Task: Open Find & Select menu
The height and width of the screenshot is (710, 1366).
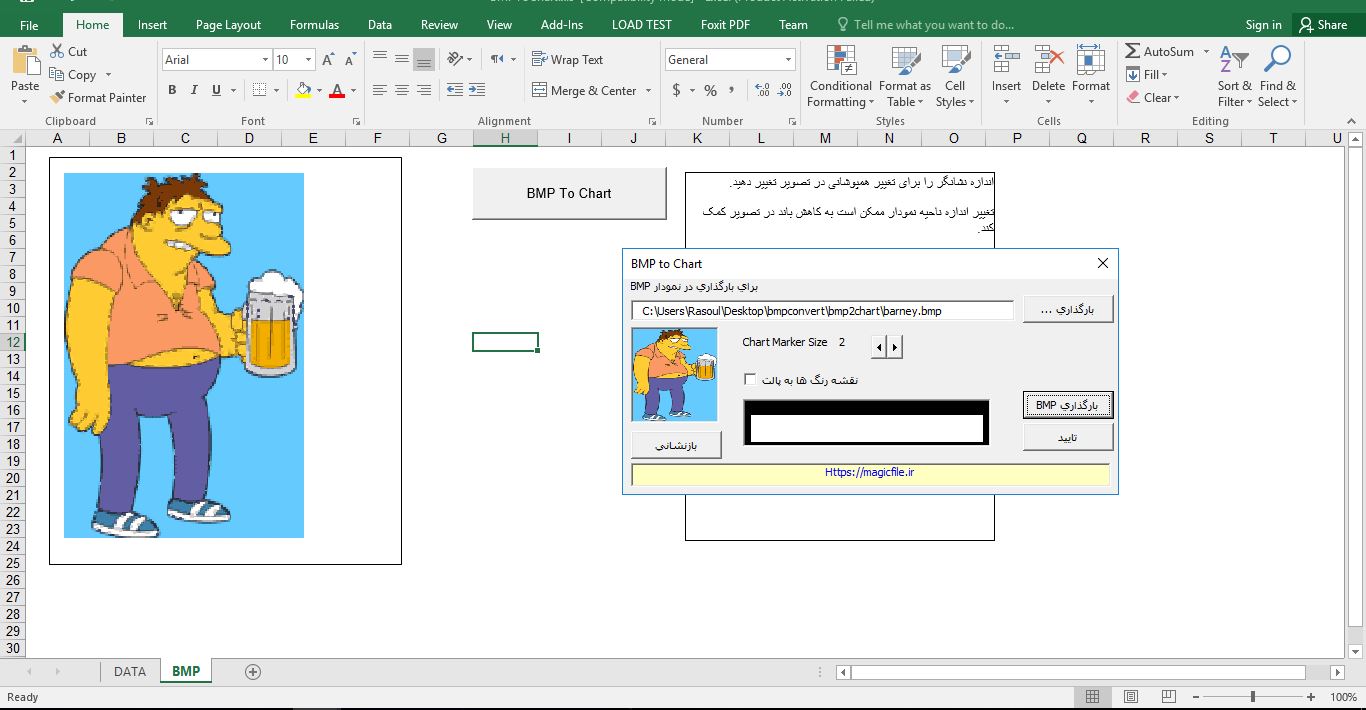Action: [x=1277, y=77]
